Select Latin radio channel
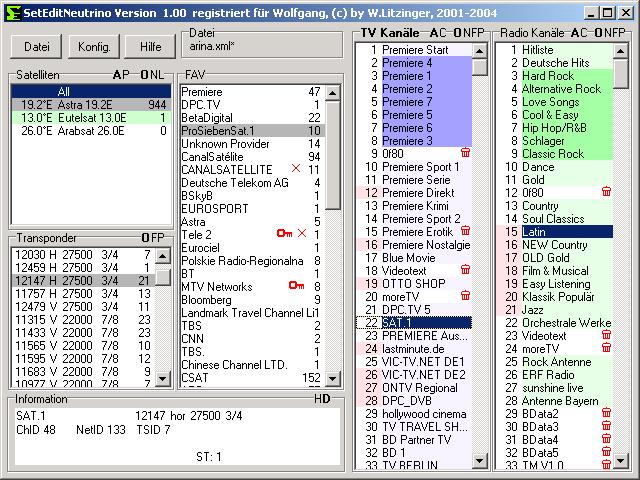The height and width of the screenshot is (480, 640). tap(555, 231)
